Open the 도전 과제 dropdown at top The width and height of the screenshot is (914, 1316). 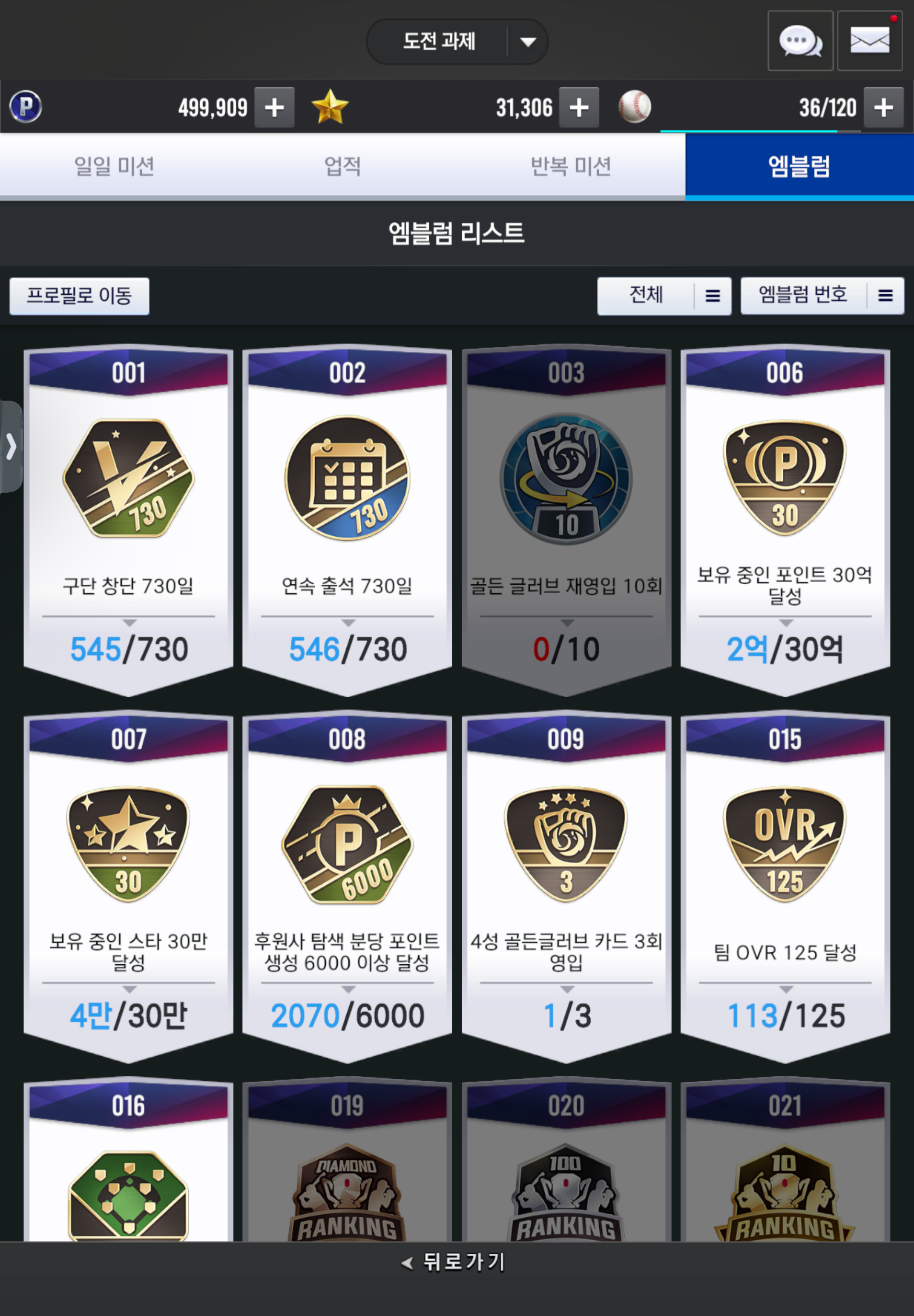tap(457, 41)
